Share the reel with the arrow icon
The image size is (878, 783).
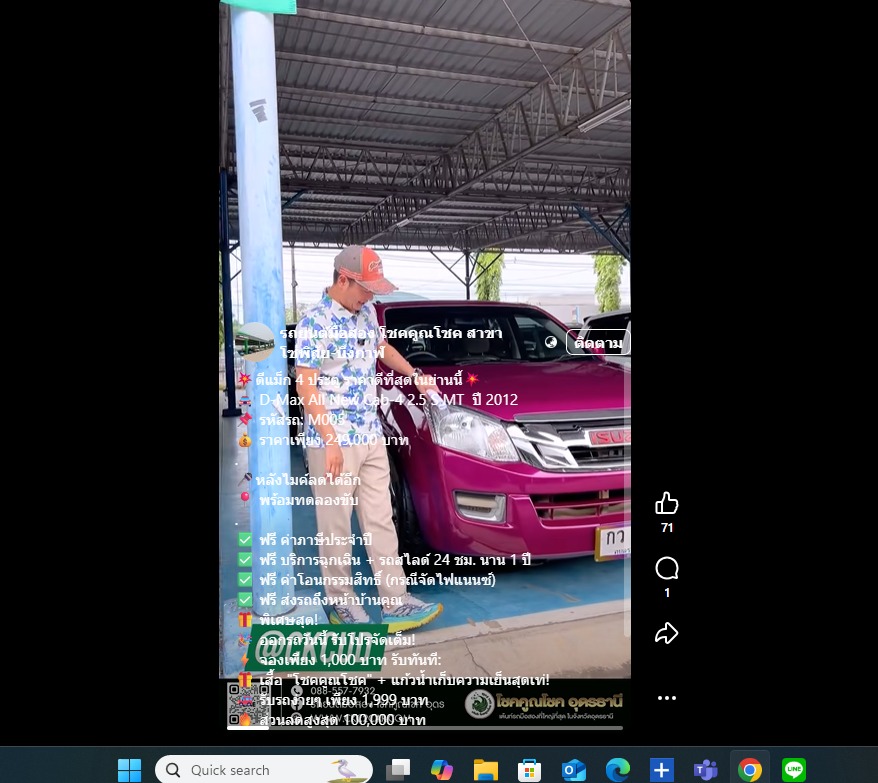(666, 633)
